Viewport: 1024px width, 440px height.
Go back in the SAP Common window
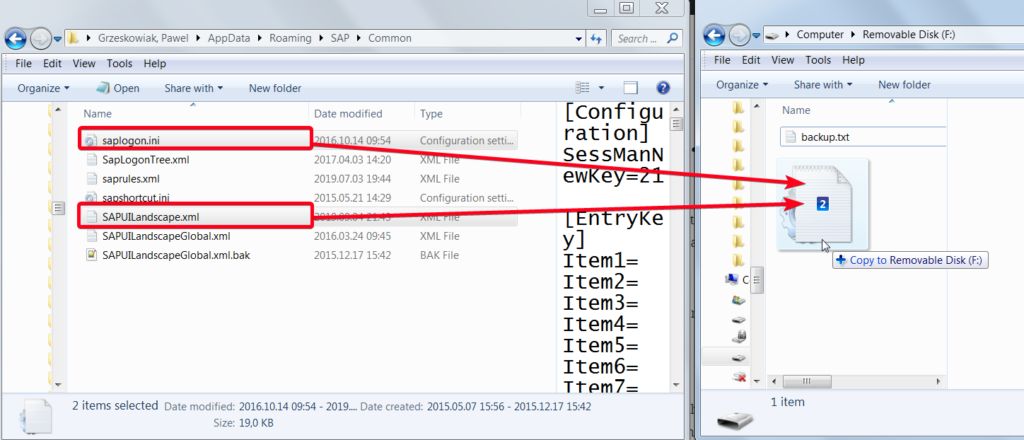tap(16, 38)
